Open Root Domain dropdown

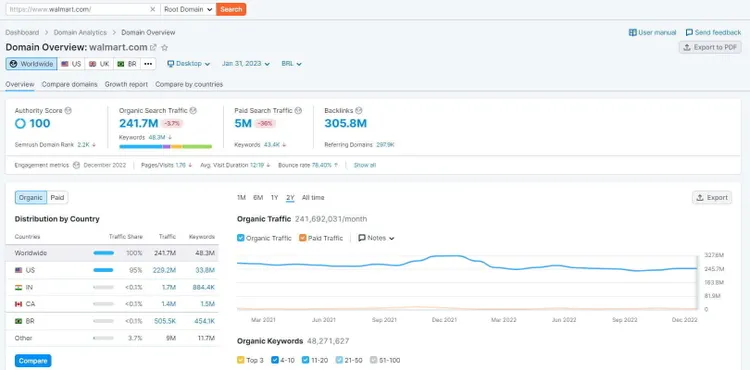[188, 9]
